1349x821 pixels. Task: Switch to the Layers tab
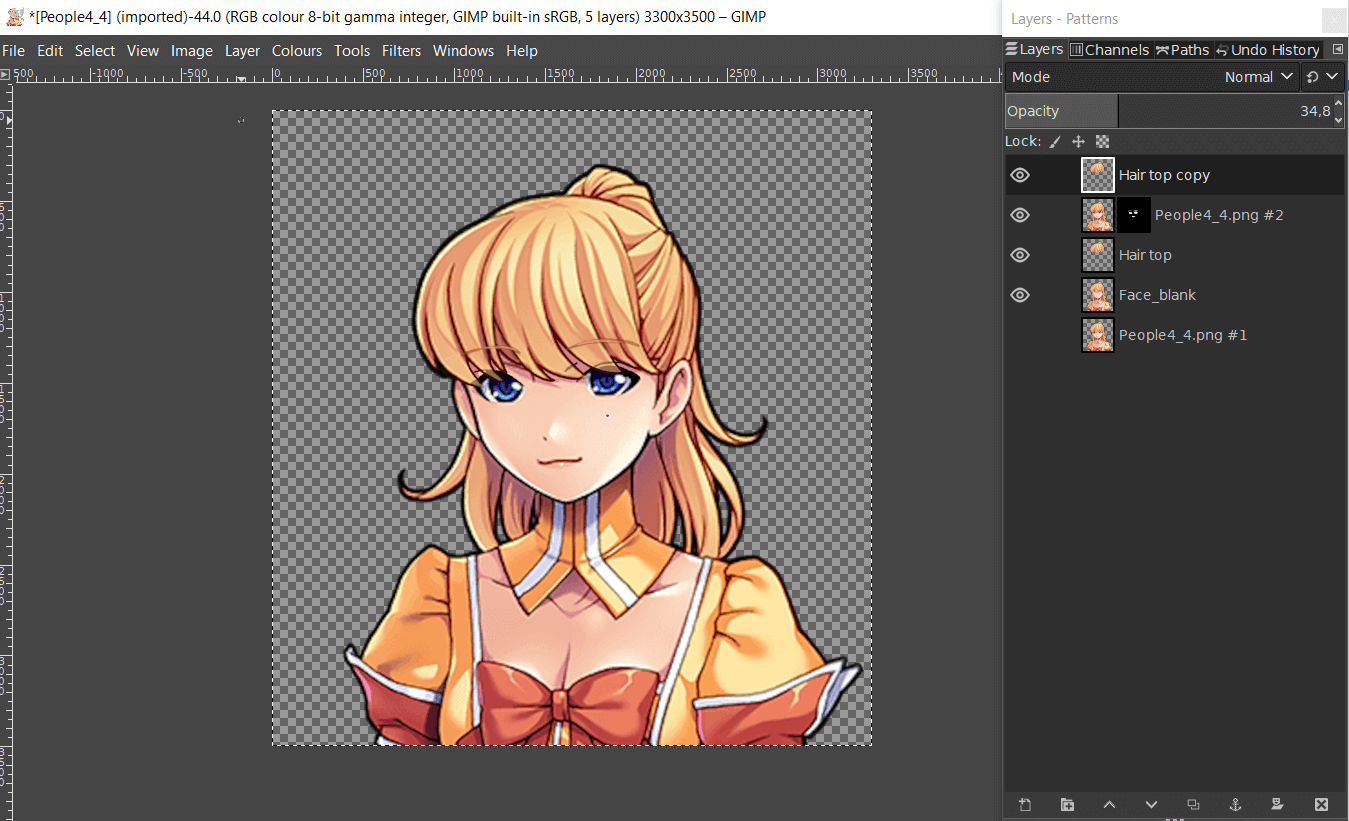(x=1035, y=50)
